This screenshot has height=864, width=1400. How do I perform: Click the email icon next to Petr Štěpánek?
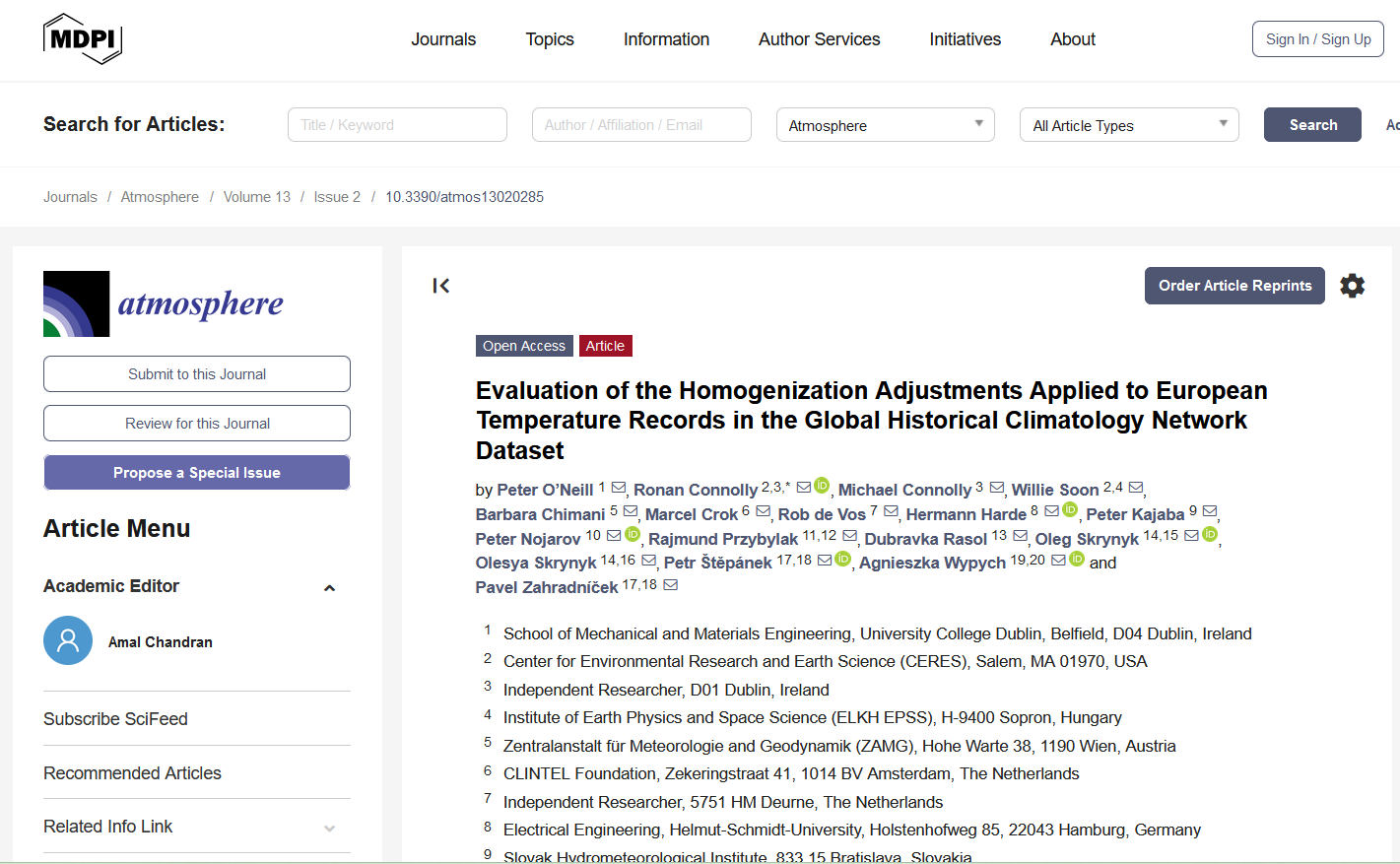tap(825, 561)
